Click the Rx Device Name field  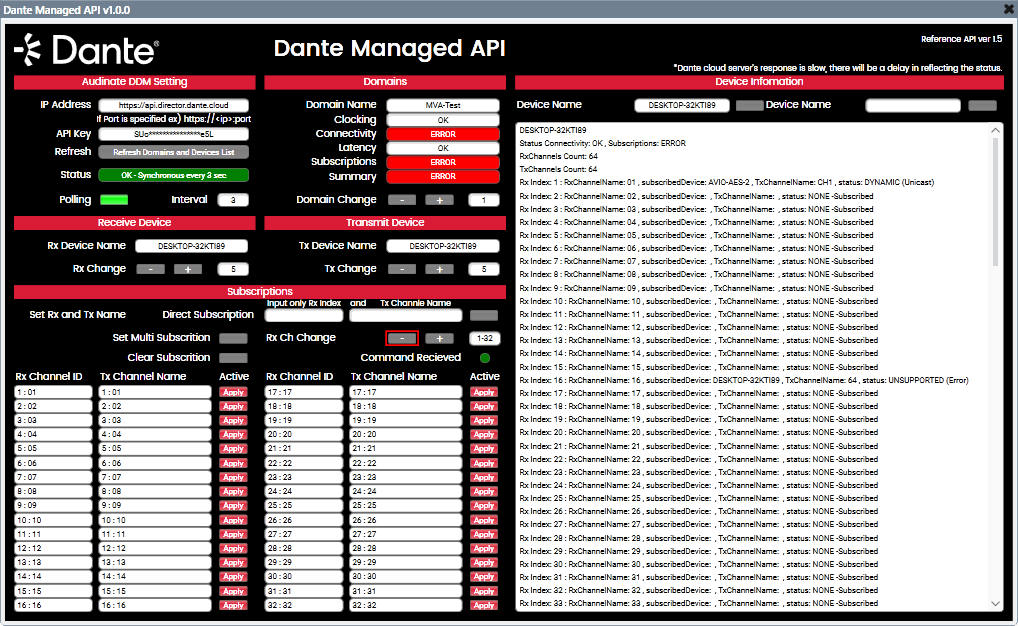tap(192, 246)
